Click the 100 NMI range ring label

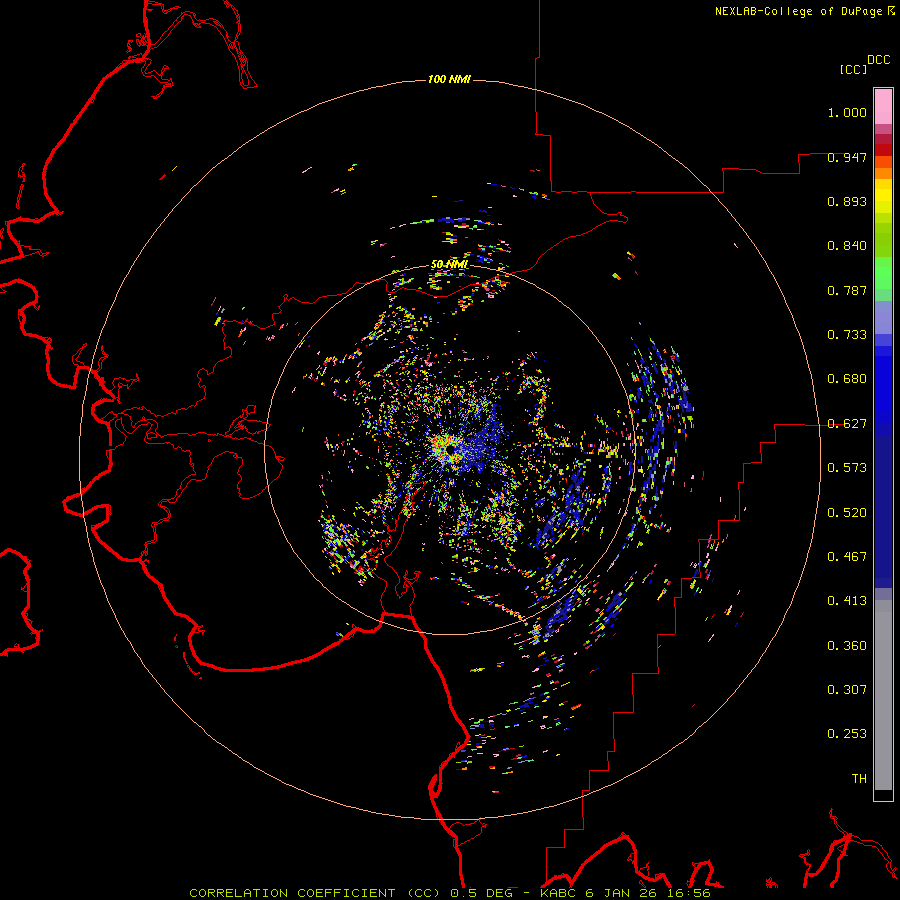point(449,79)
